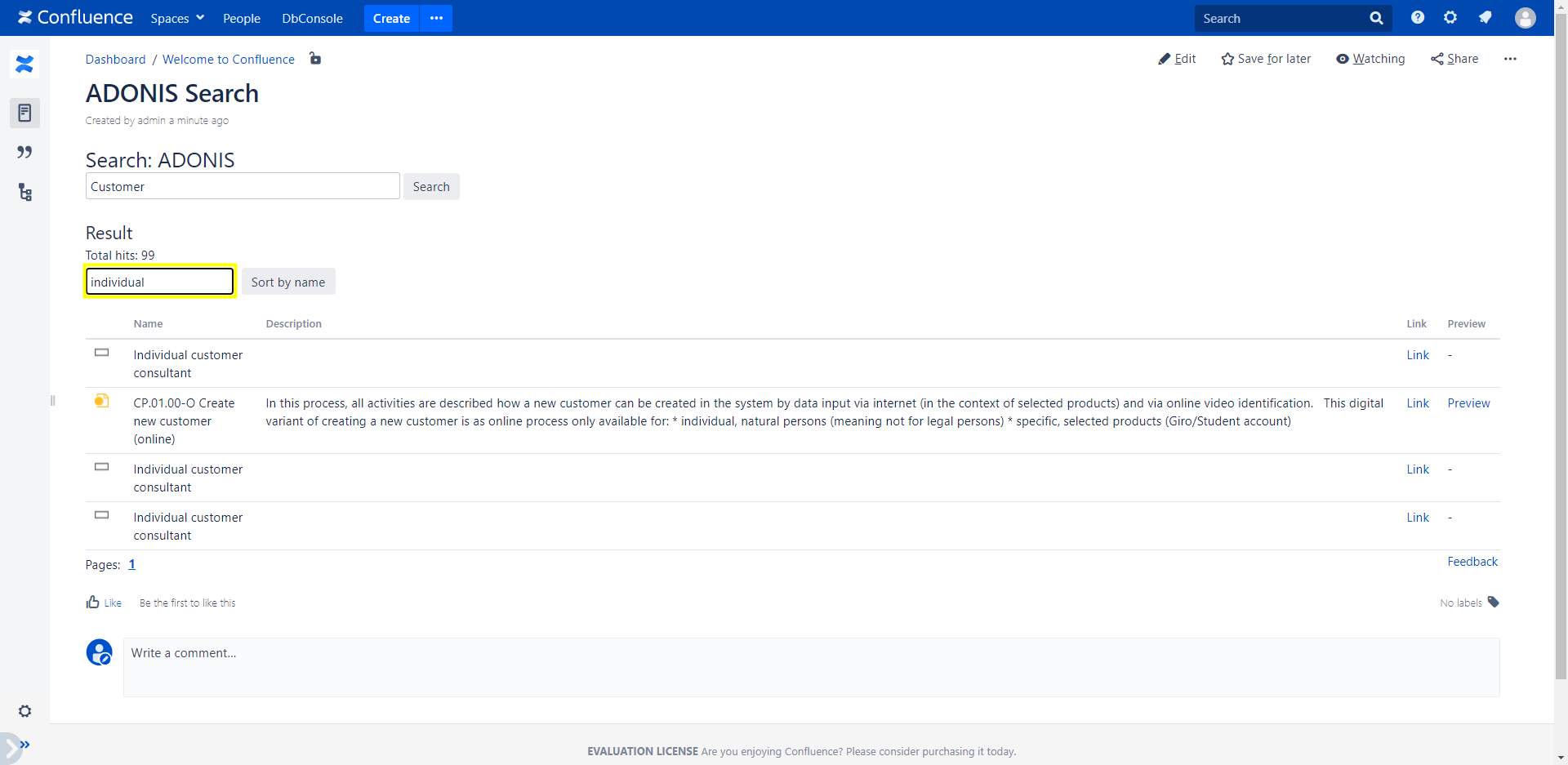Screen dimensions: 1568x765
Task: Open the Pages icon in left sidebar
Action: point(24,113)
